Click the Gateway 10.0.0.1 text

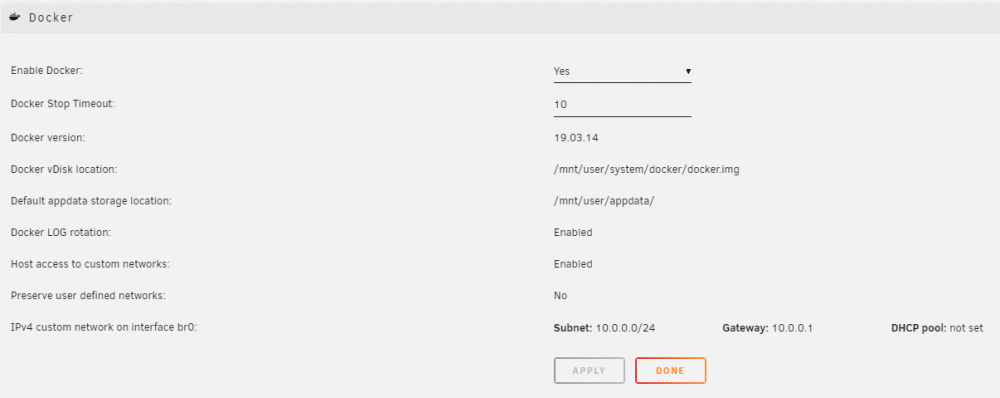pyautogui.click(x=767, y=328)
